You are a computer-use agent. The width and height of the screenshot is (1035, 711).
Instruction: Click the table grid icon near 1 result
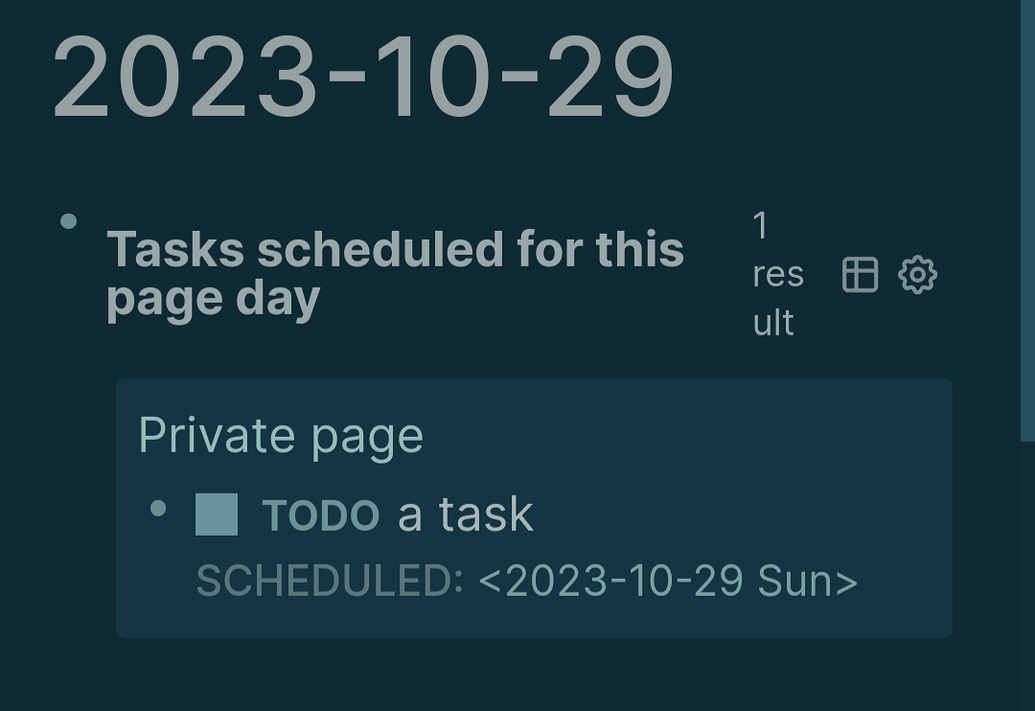tap(861, 274)
